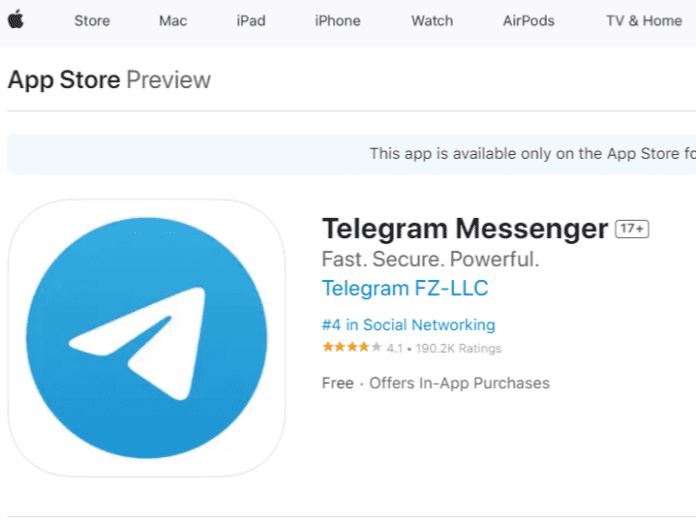696x522 pixels.
Task: Click the Offers In-App Purchases text
Action: (459, 383)
